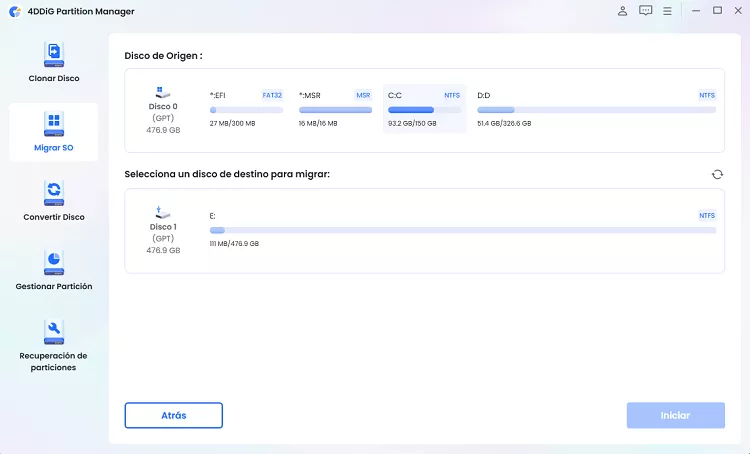The width and height of the screenshot is (750, 454).
Task: Close the Partition Manager window
Action: (738, 11)
